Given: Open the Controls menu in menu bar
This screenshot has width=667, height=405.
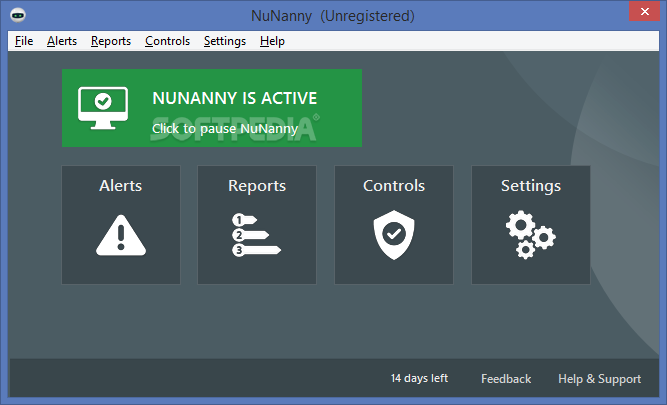Looking at the screenshot, I should click(x=168, y=41).
